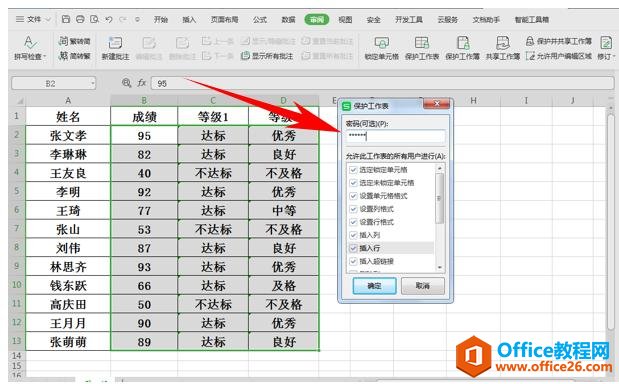Click 保护并共享工作簿 option

coord(559,41)
